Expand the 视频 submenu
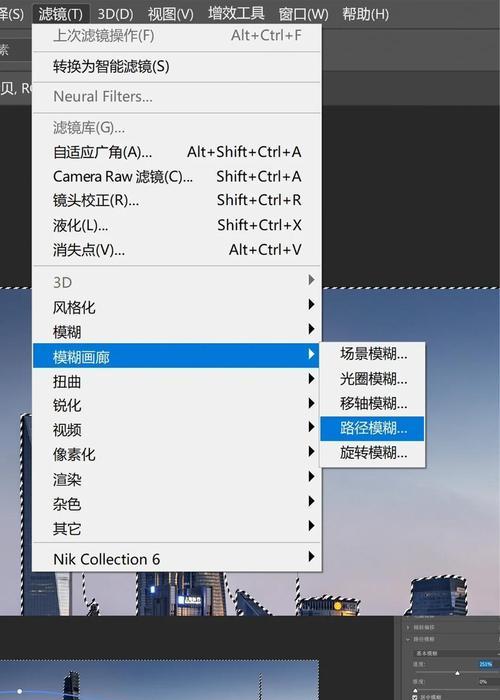The height and width of the screenshot is (700, 500). click(x=177, y=429)
